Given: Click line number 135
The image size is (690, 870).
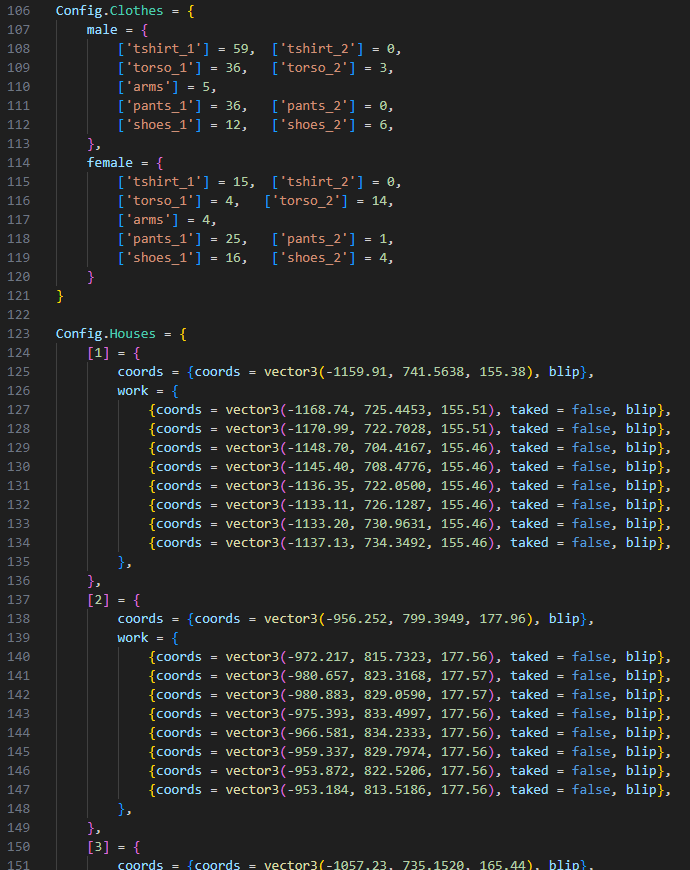Looking at the screenshot, I should (x=18, y=562).
